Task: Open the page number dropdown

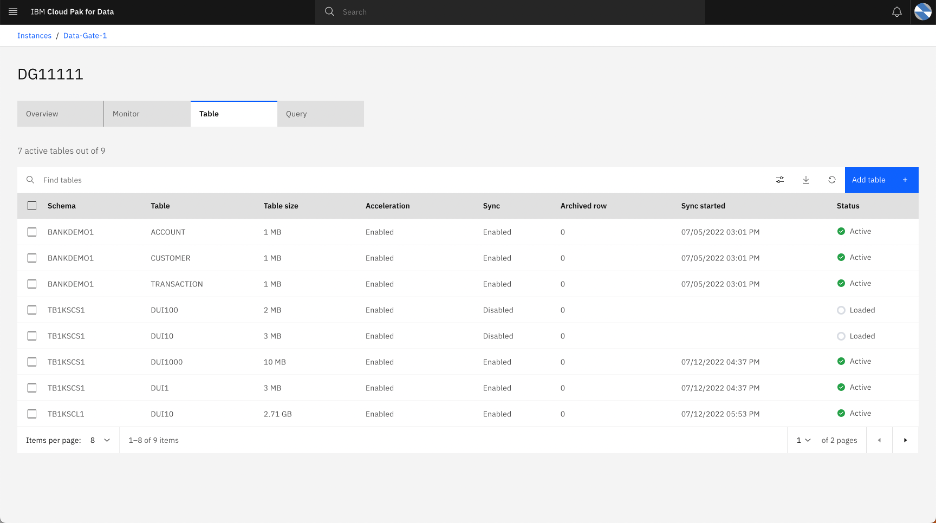Action: 803,440
